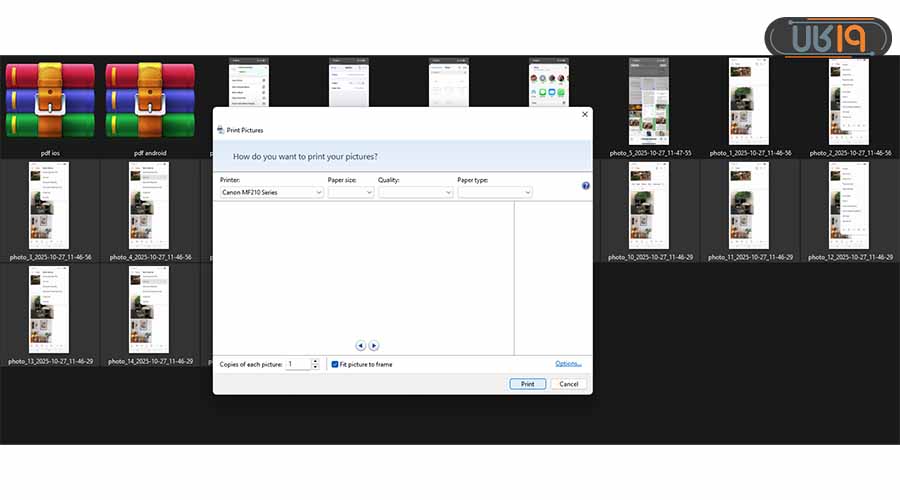
Task: Go to the previous page arrow
Action: (x=361, y=346)
